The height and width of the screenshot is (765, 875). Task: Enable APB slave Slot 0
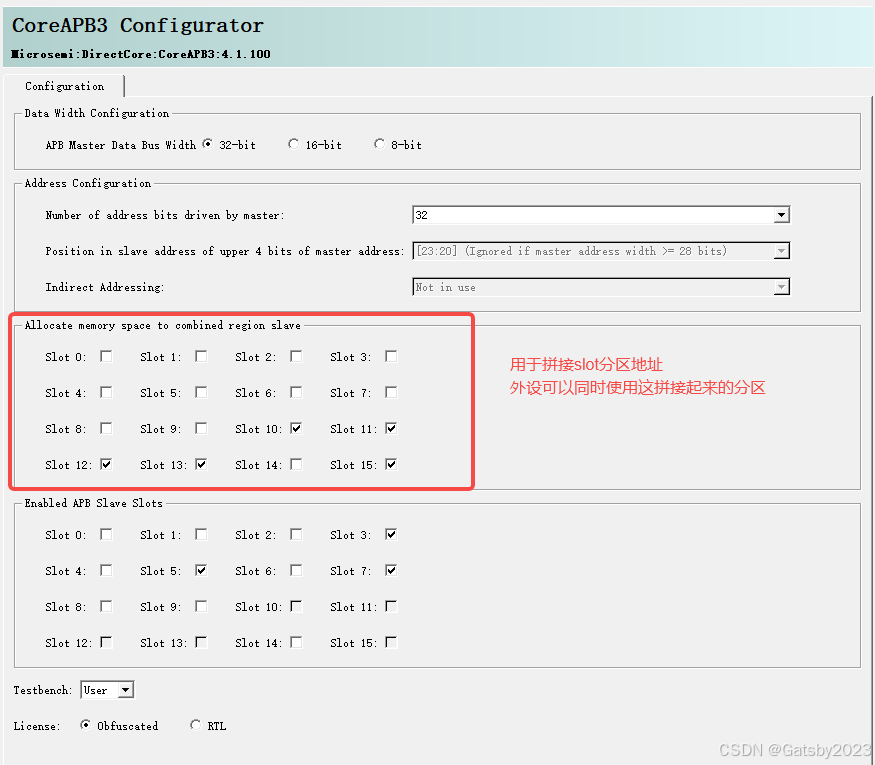(x=106, y=534)
